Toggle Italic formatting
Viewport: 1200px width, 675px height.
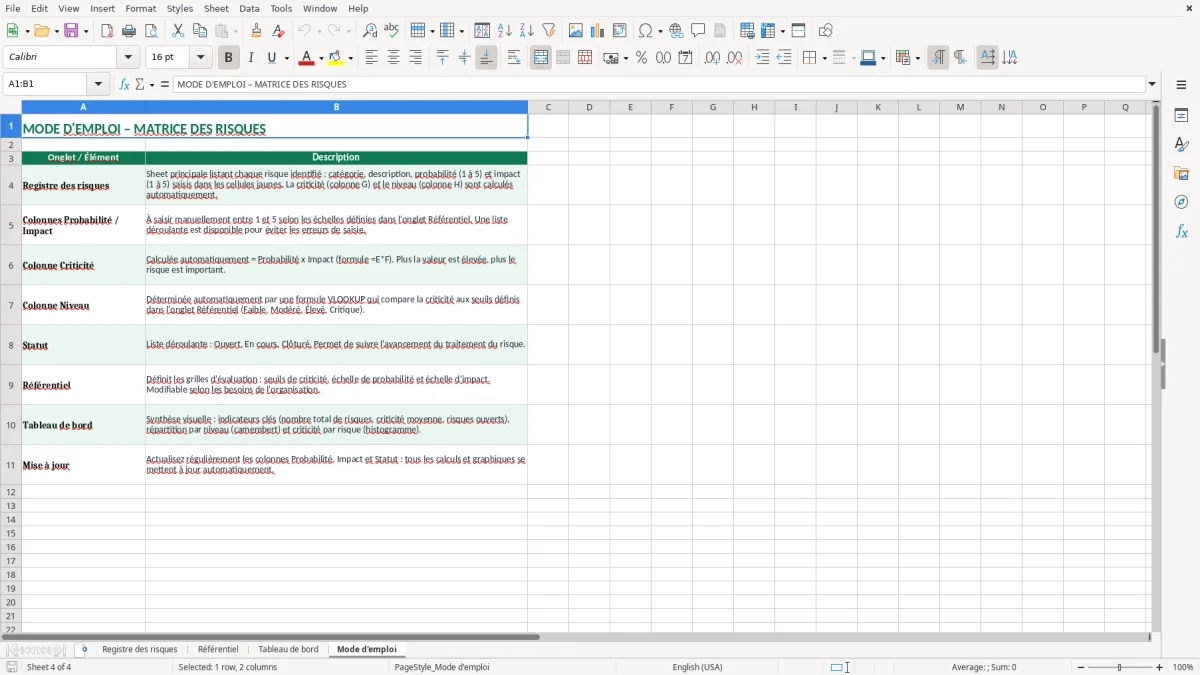click(x=251, y=58)
